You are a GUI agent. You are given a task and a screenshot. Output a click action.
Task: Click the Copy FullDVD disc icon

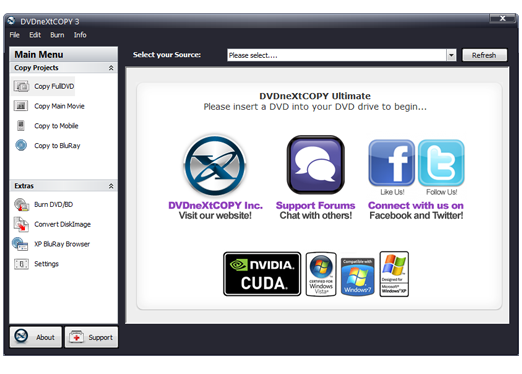point(21,86)
